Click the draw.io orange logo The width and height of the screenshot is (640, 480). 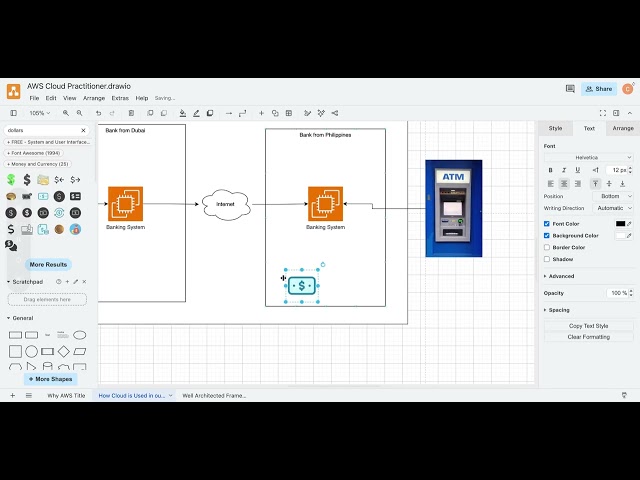[x=13, y=91]
